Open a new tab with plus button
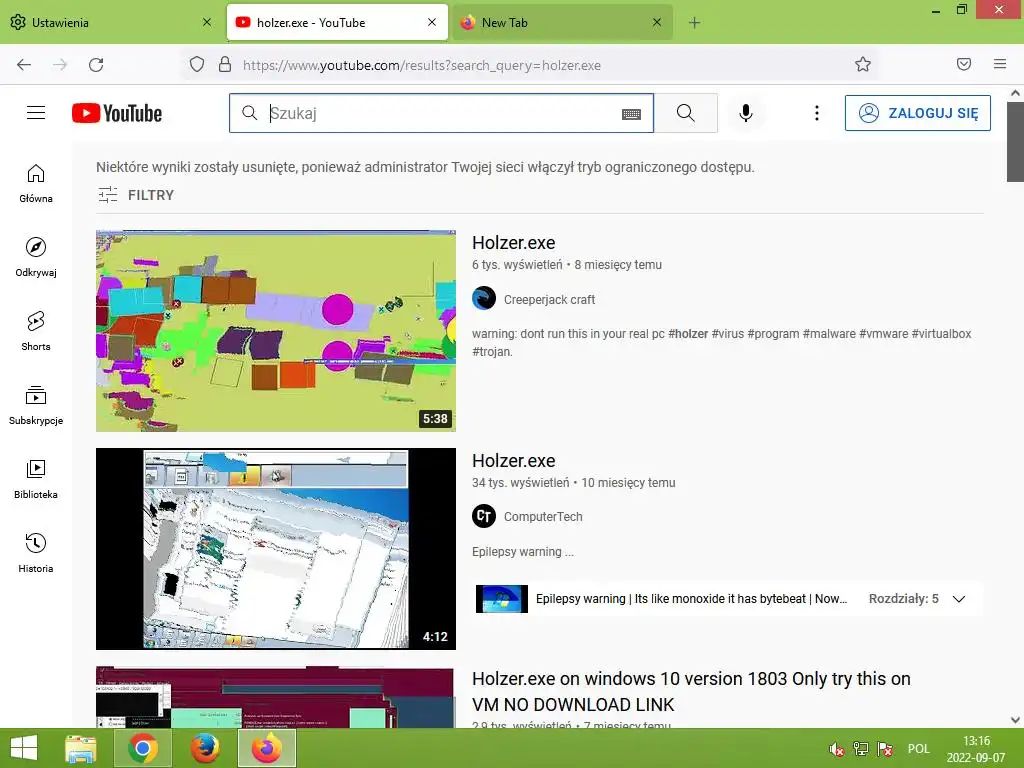1024x768 pixels. [x=694, y=23]
